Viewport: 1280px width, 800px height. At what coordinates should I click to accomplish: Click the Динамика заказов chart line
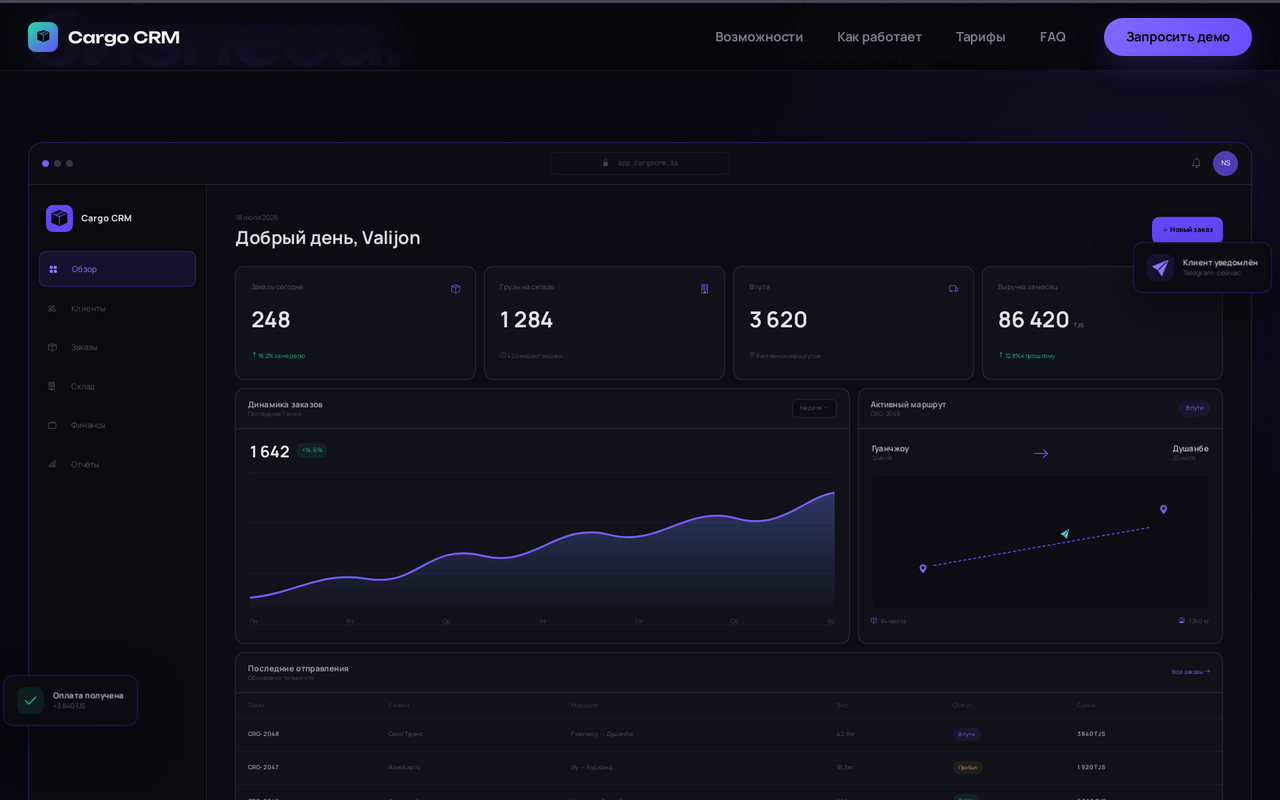click(x=542, y=546)
